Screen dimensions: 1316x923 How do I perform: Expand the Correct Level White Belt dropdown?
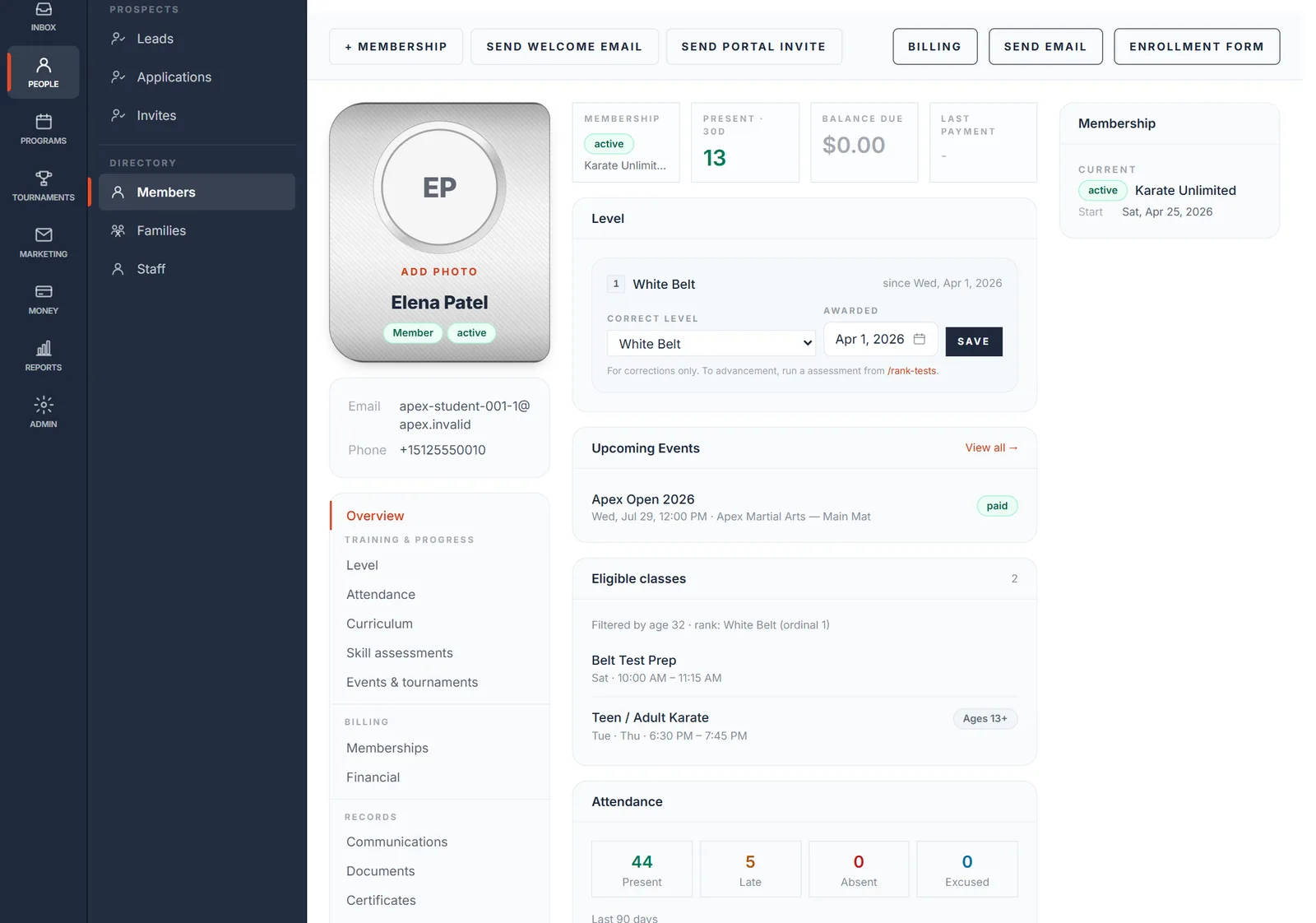pos(711,344)
